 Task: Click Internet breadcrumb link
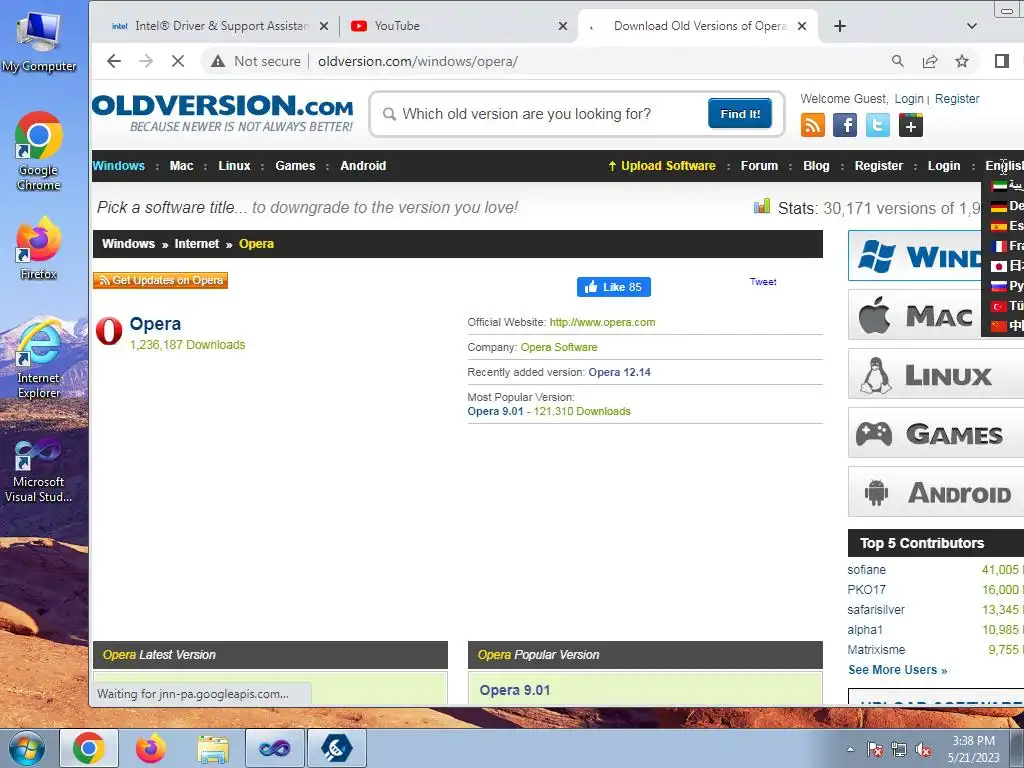(197, 244)
